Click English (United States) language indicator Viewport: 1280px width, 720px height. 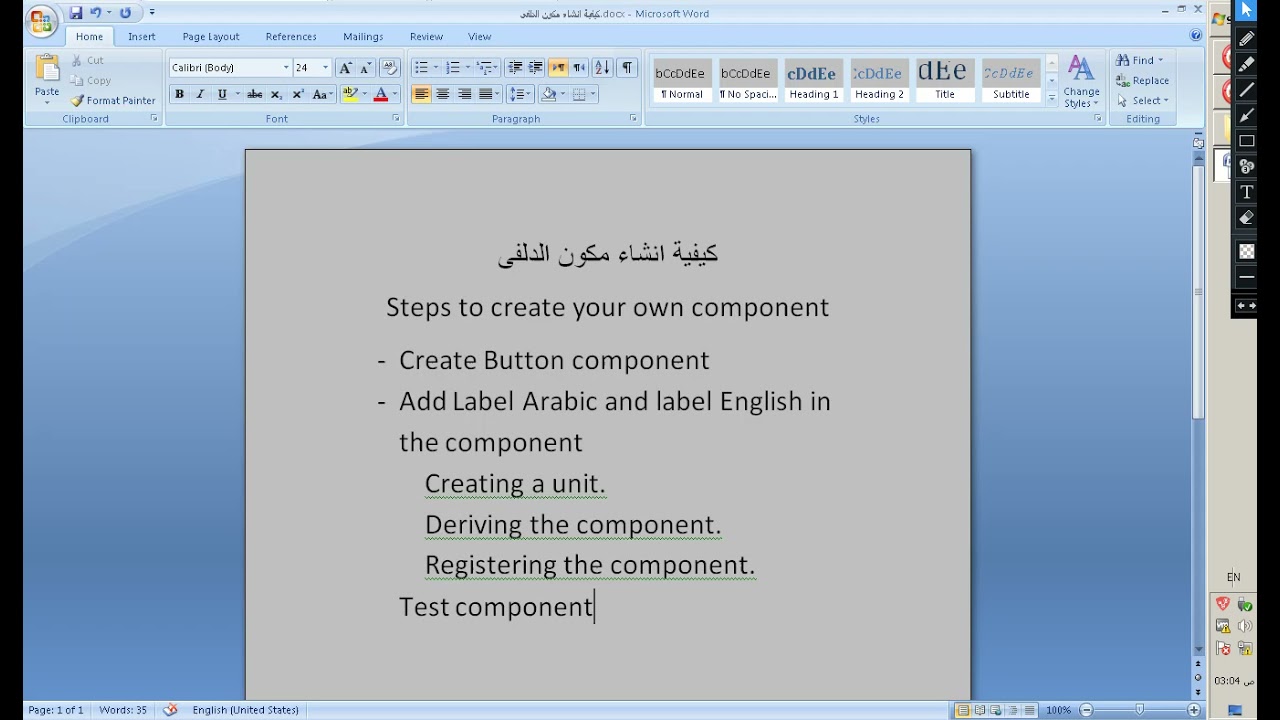click(x=245, y=710)
